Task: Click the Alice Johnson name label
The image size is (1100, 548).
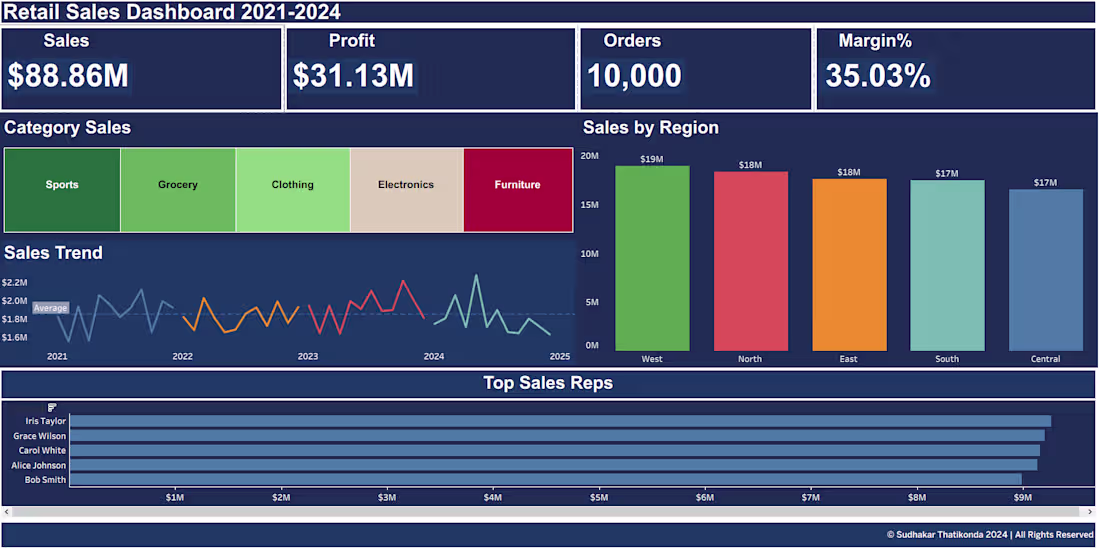Action: (39, 465)
